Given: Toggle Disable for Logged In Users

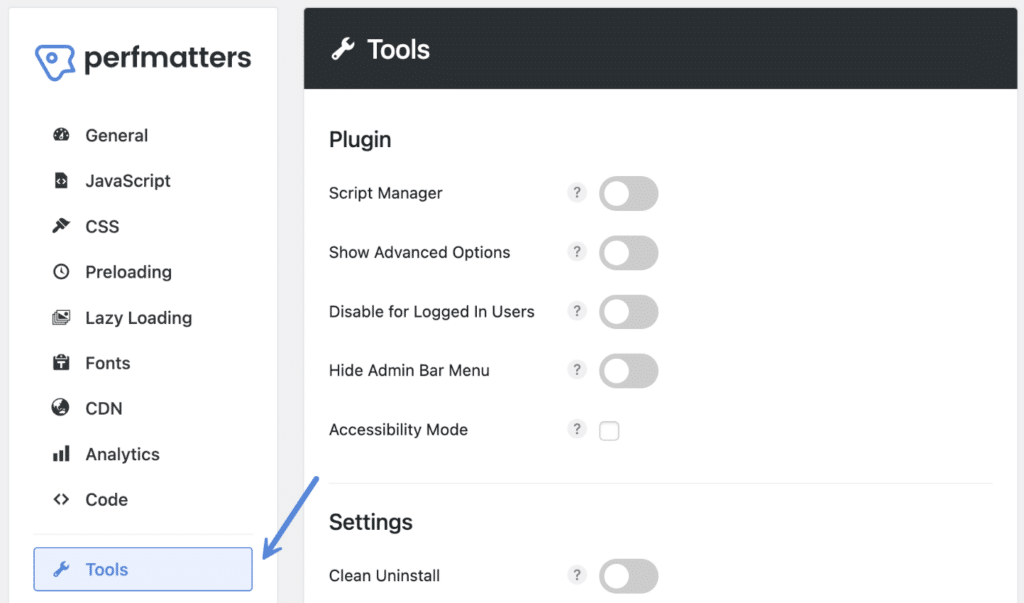Looking at the screenshot, I should pos(628,312).
